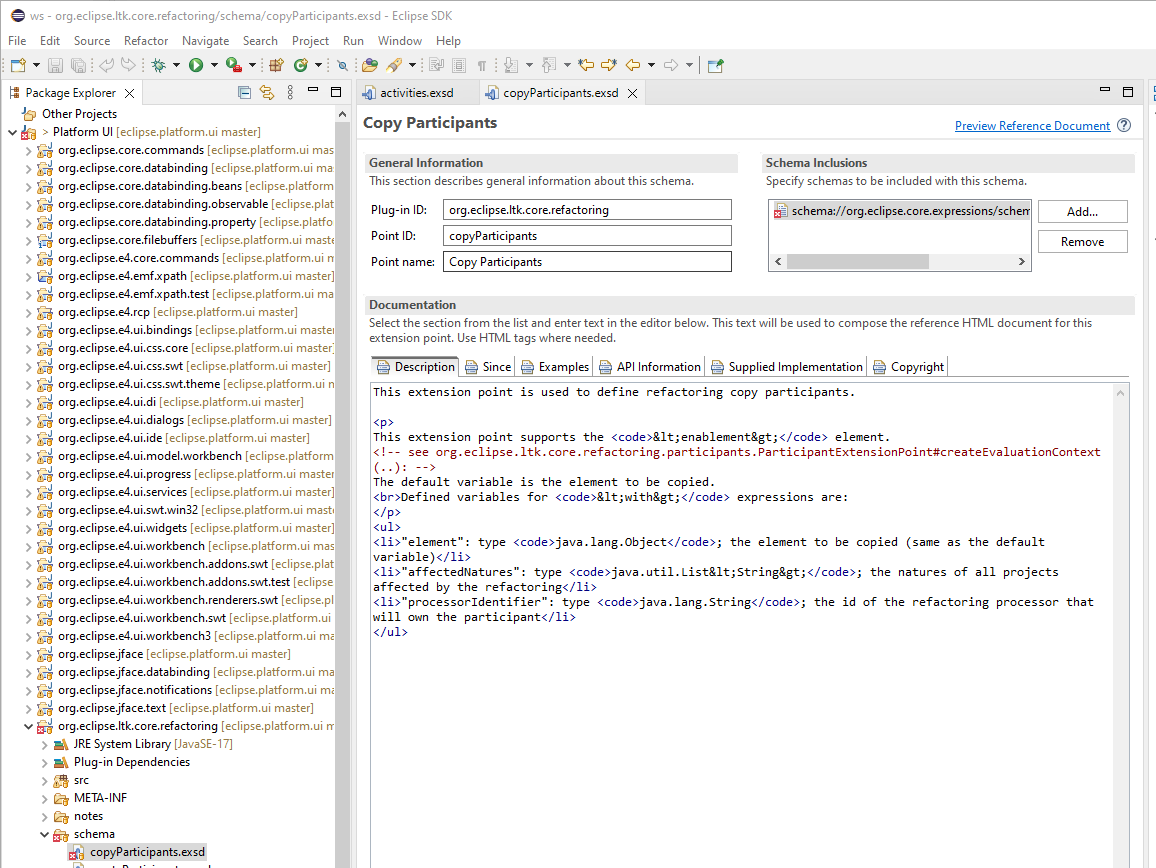Screen dimensions: 1156x868
Task: Click the Debug bug icon
Action: point(158,66)
